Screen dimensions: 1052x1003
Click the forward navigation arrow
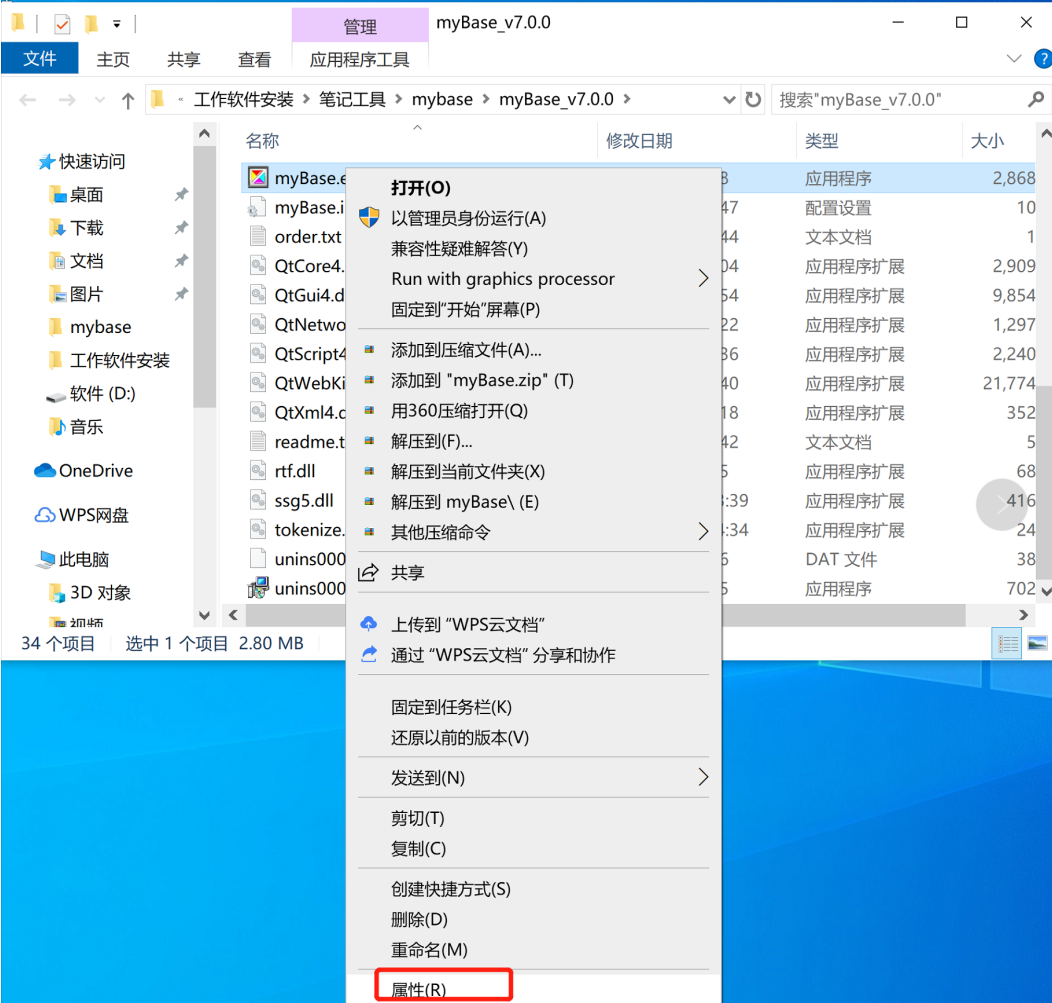(66, 101)
